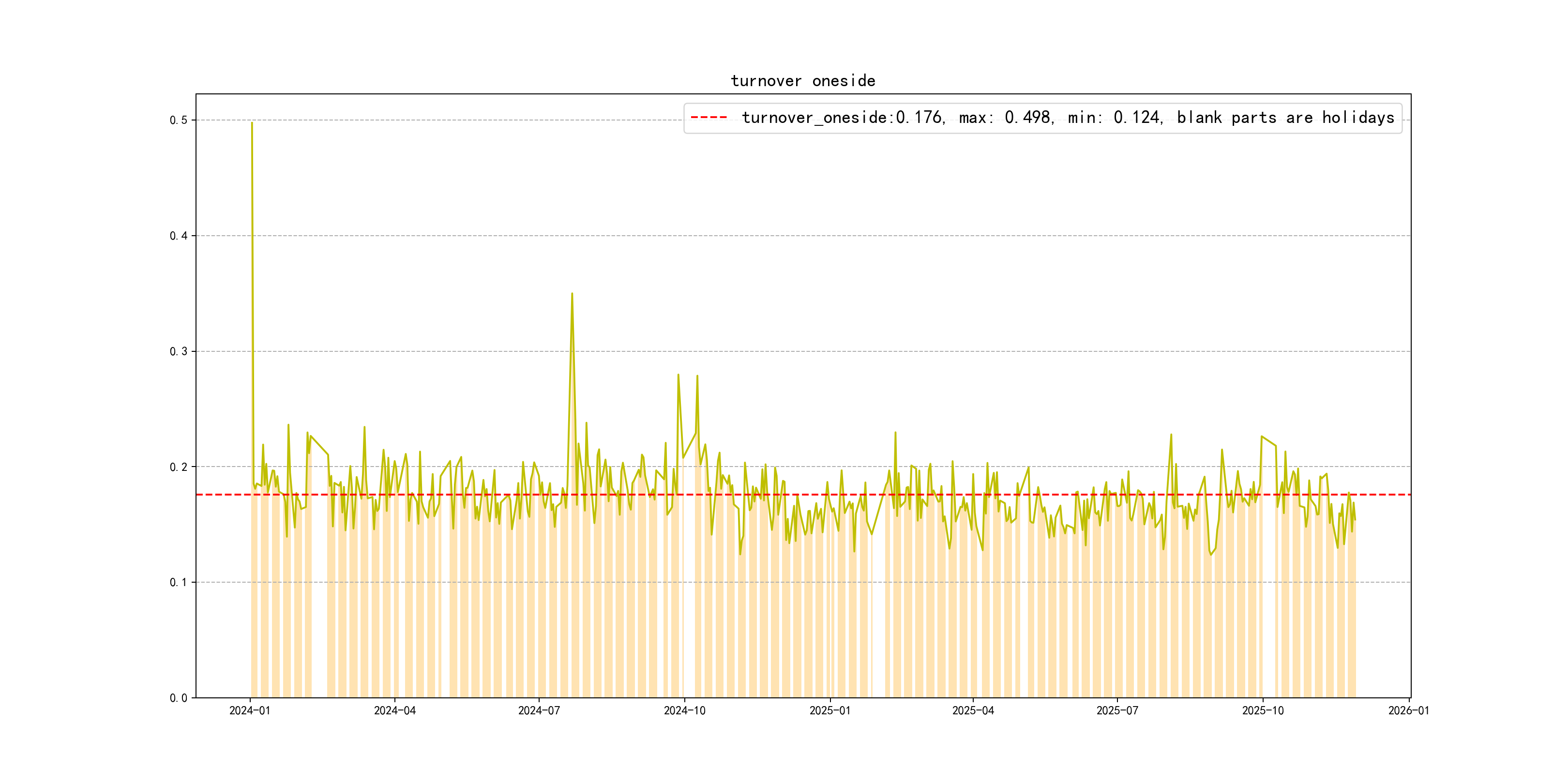
Task: Click the 0.5 y-axis tick label
Action: pyautogui.click(x=178, y=120)
